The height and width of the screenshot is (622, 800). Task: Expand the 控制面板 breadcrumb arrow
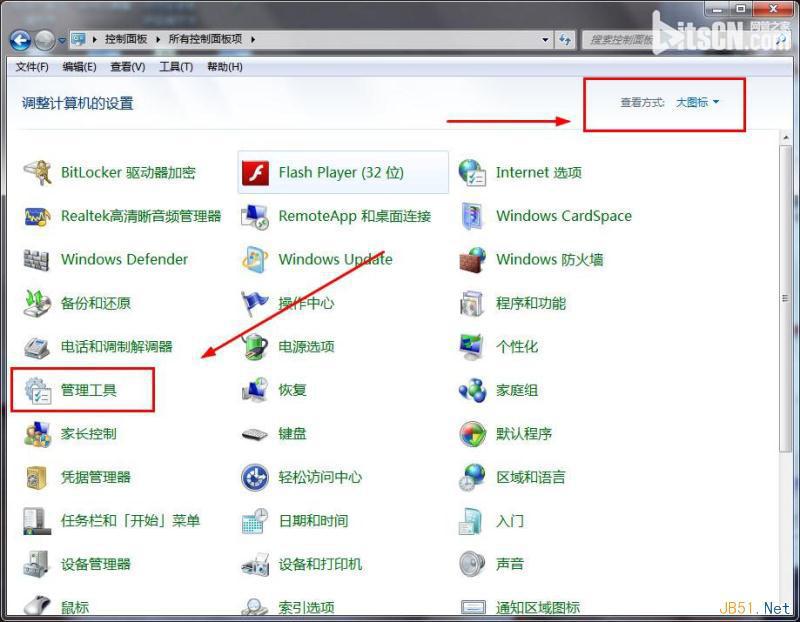point(158,39)
